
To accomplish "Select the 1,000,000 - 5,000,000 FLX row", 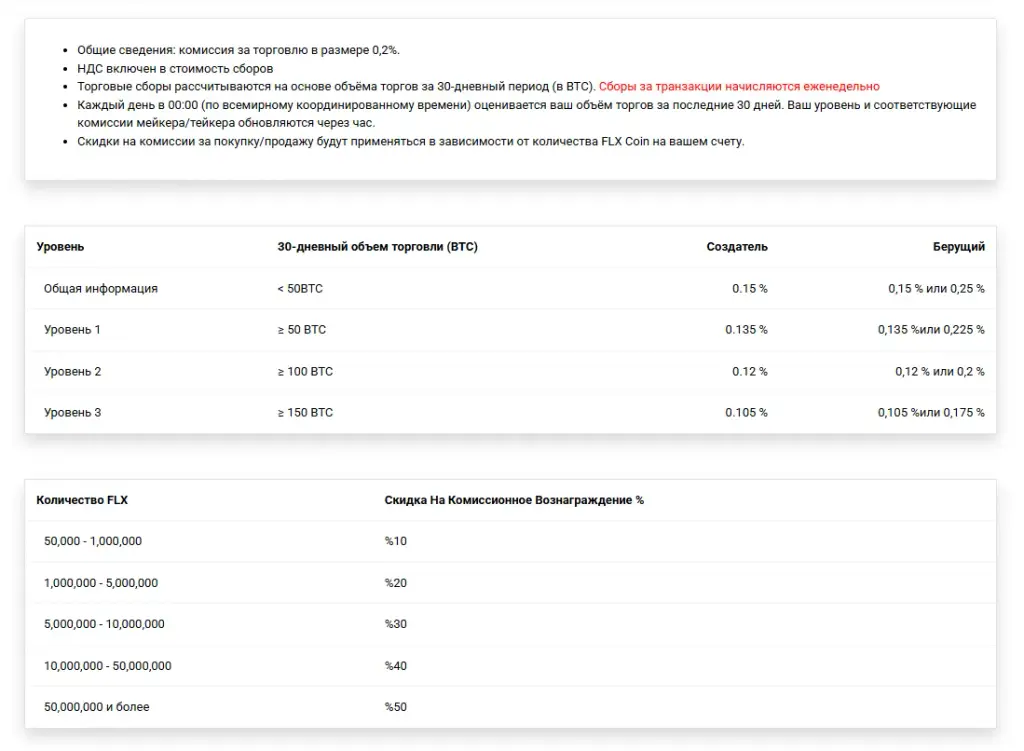I will pyautogui.click(x=511, y=583).
